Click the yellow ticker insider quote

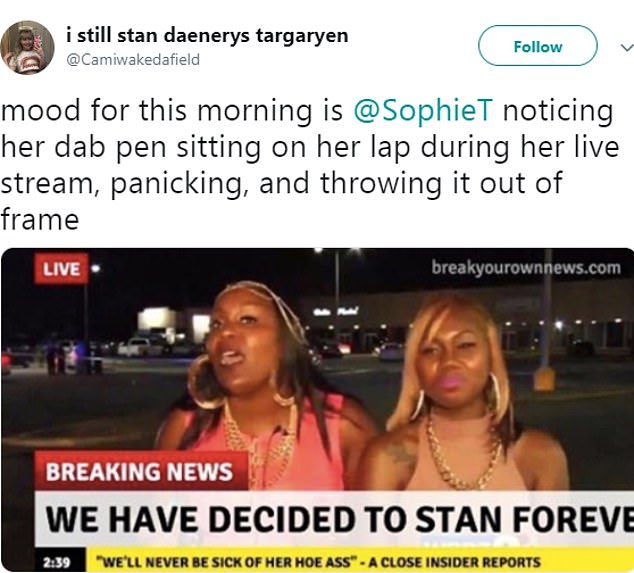319,561
